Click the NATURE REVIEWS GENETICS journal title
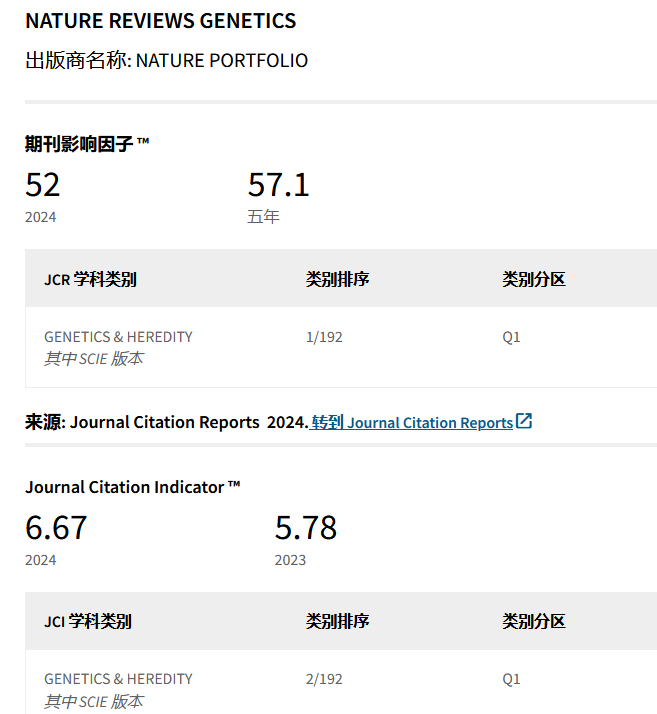The width and height of the screenshot is (657, 714). click(x=160, y=20)
